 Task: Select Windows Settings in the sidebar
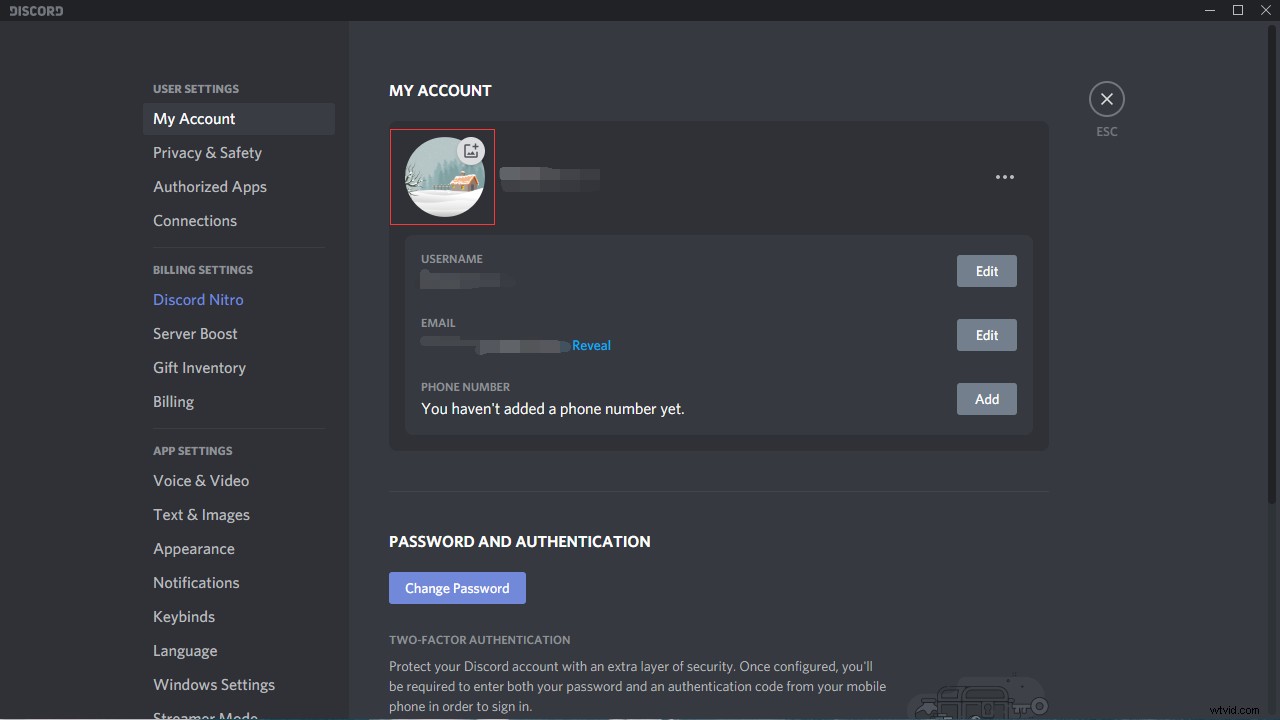(x=214, y=684)
